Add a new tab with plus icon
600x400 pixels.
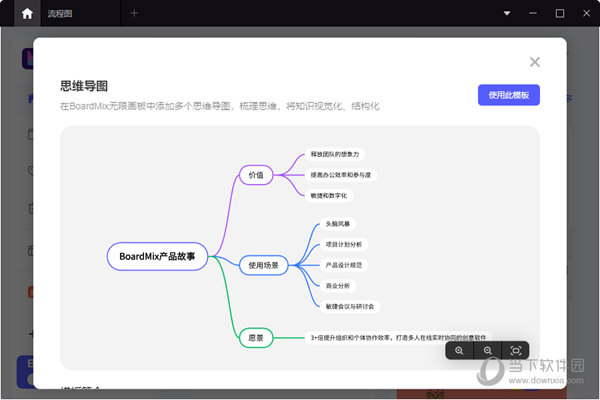(x=134, y=13)
